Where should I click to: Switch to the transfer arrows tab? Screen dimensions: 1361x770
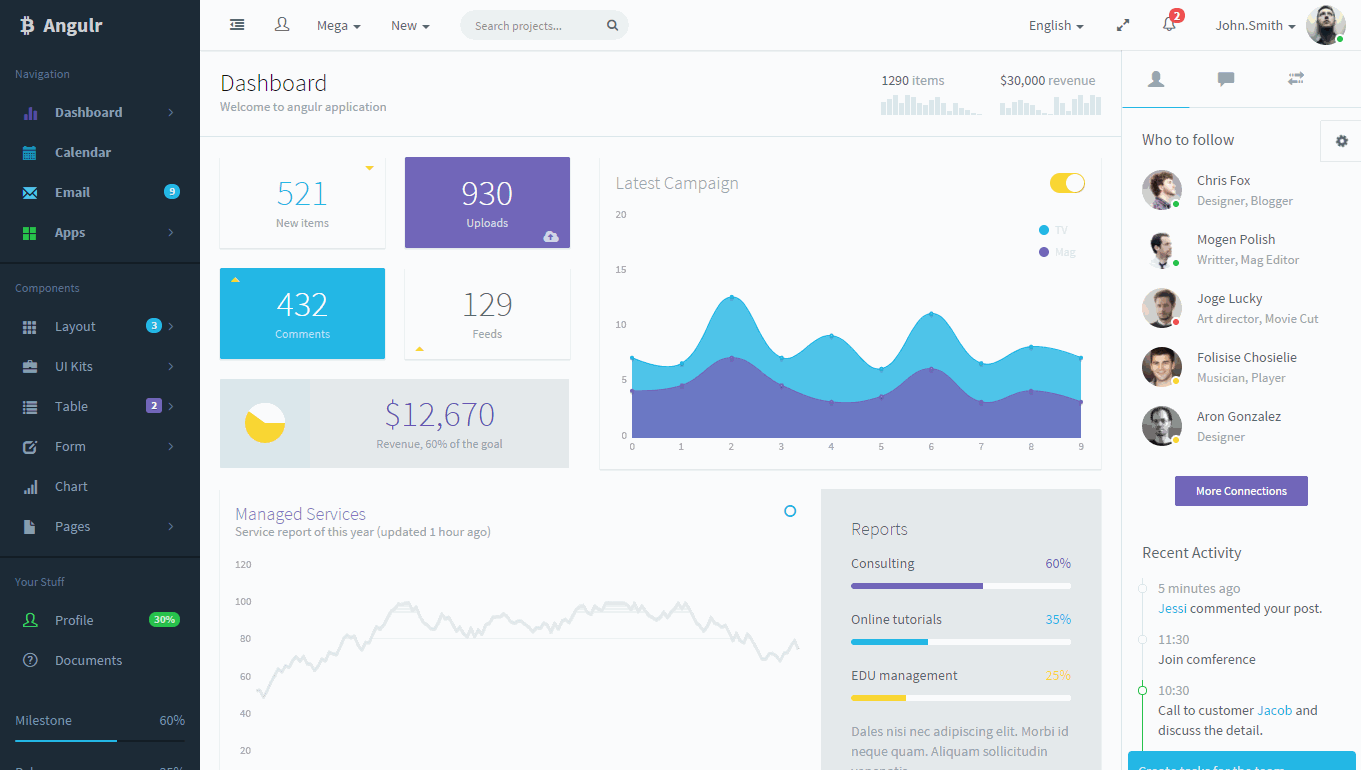[x=1296, y=79]
